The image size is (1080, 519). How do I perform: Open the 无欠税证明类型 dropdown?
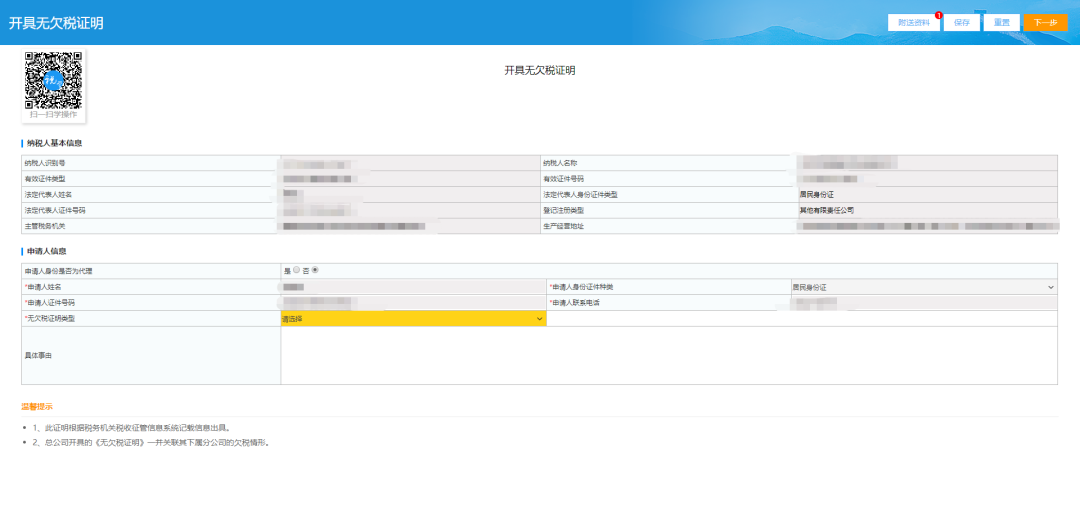[412, 318]
